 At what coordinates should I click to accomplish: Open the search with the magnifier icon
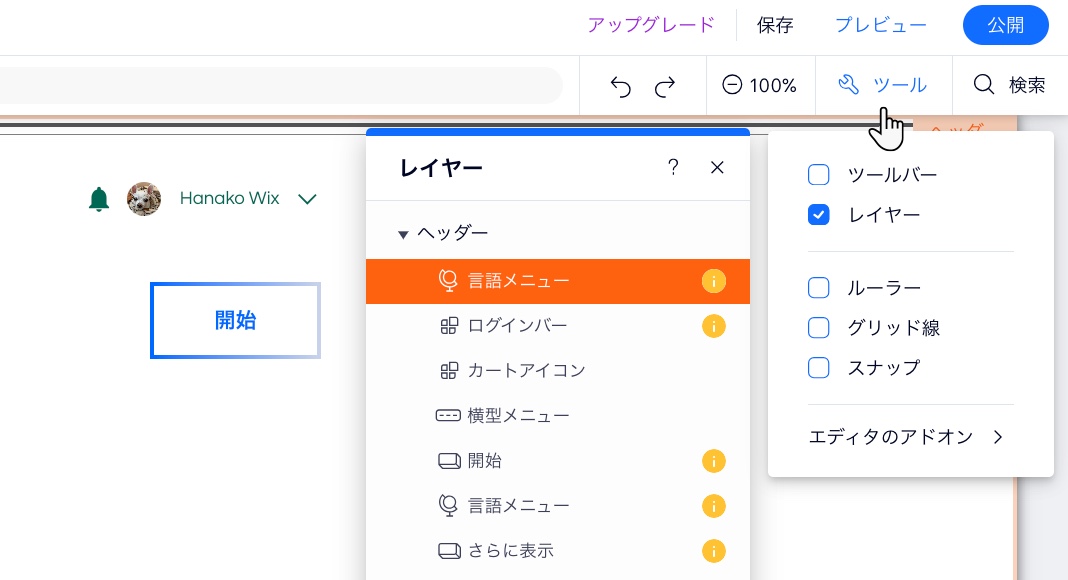click(984, 85)
